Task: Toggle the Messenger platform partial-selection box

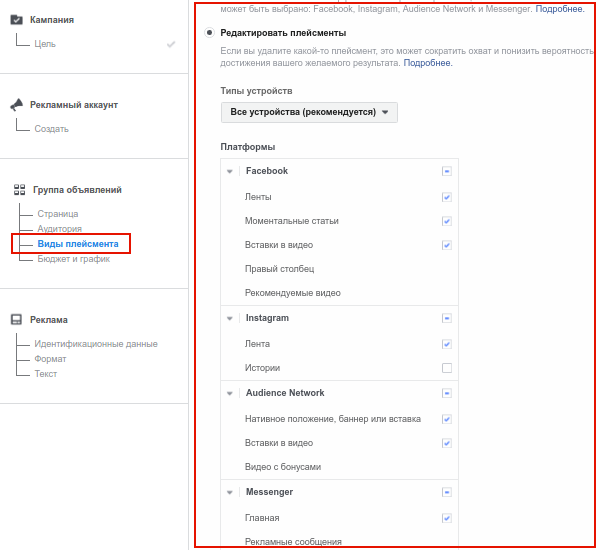Action: coord(447,492)
